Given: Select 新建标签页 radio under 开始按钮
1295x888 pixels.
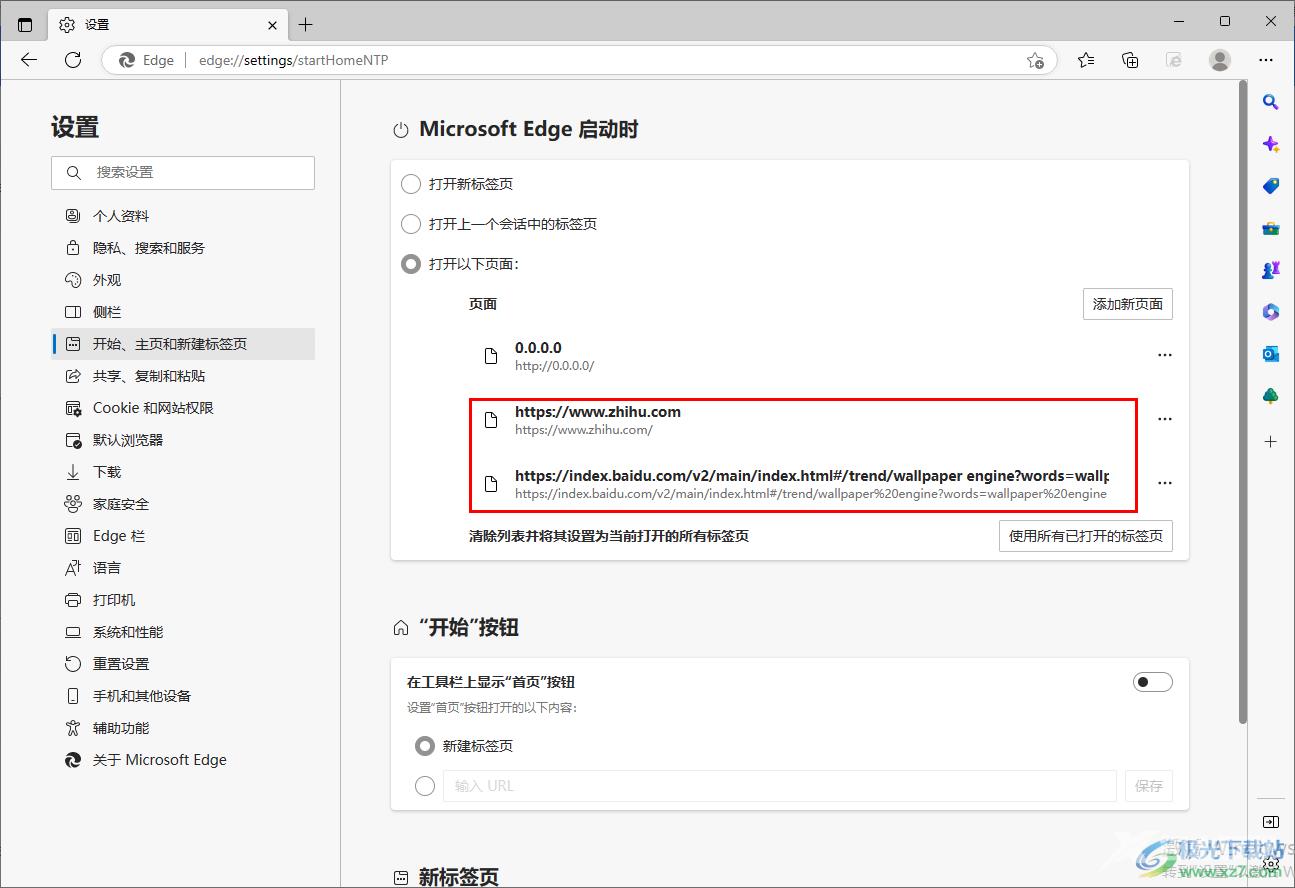Looking at the screenshot, I should [x=425, y=746].
